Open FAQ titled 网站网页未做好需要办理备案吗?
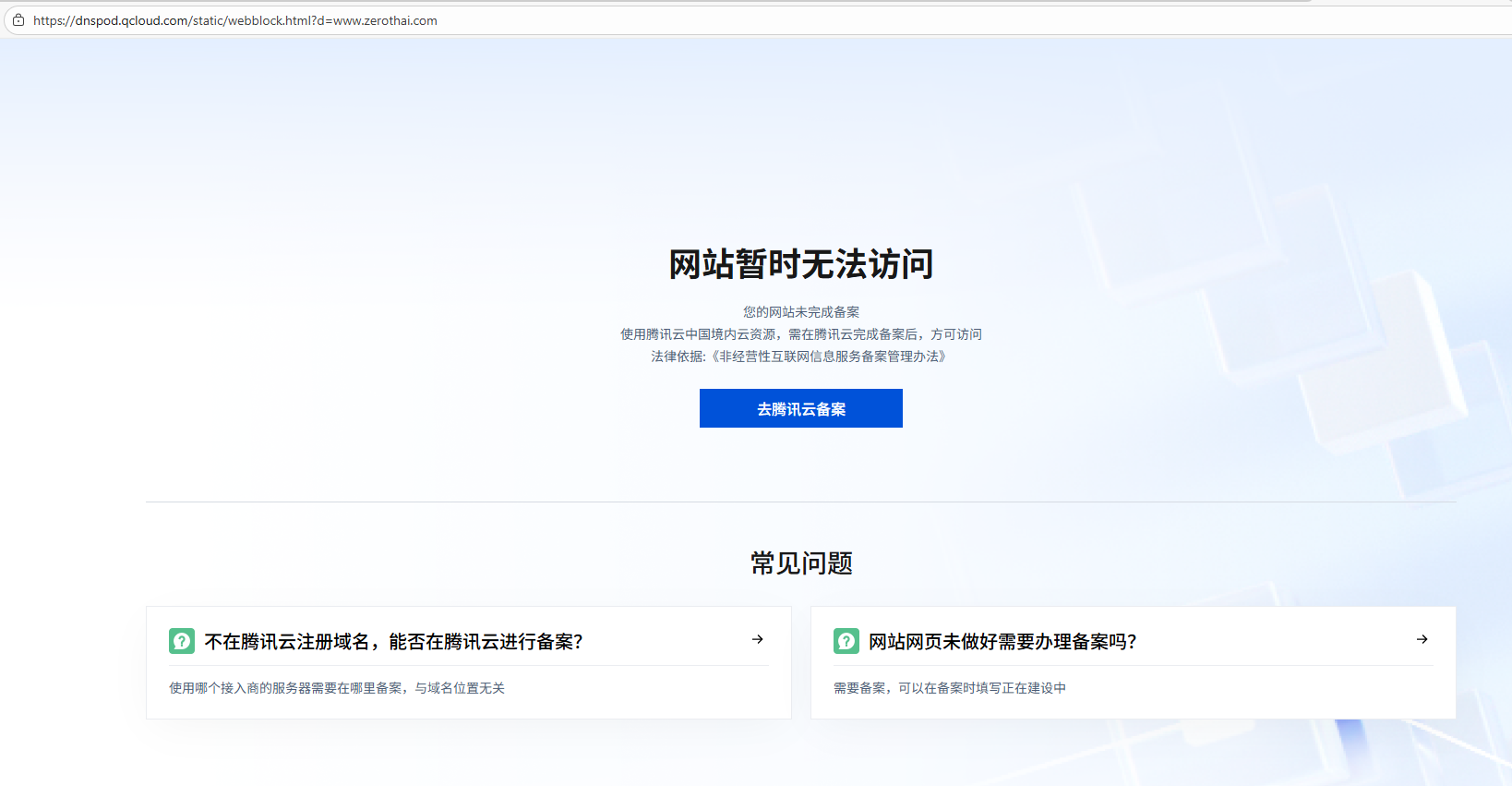The image size is (1512, 786). (1002, 642)
